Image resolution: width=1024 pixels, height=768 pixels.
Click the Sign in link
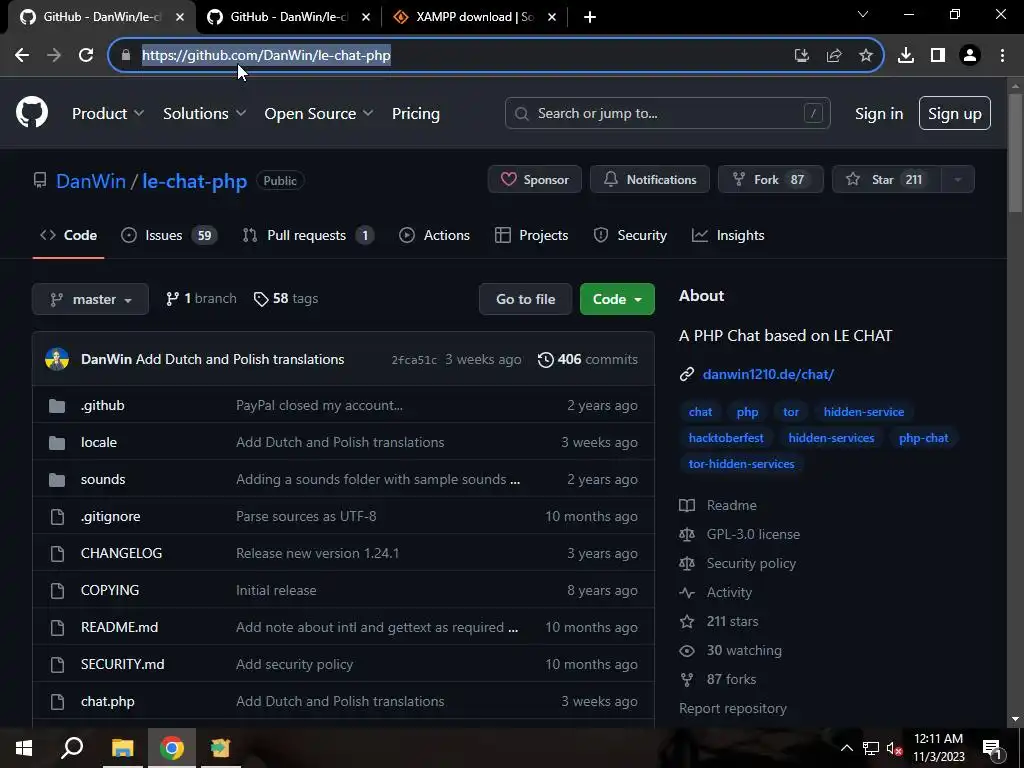click(879, 114)
